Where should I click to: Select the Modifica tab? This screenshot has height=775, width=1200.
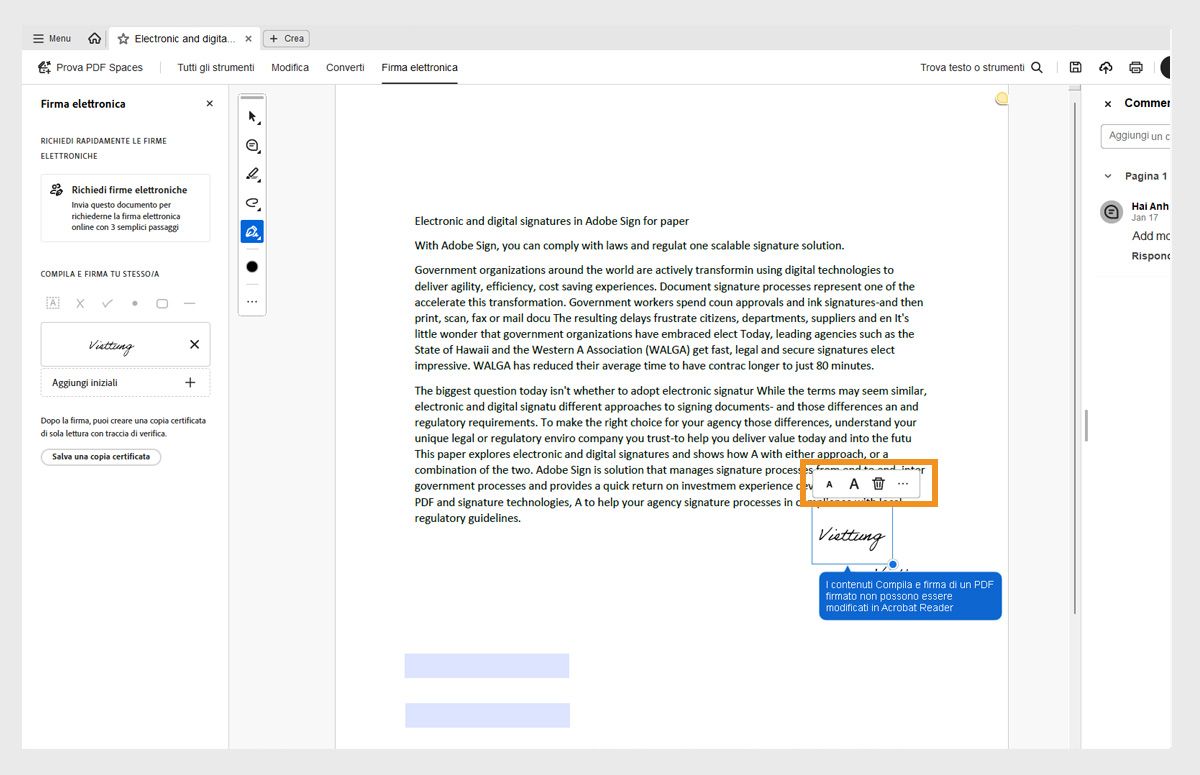[290, 67]
